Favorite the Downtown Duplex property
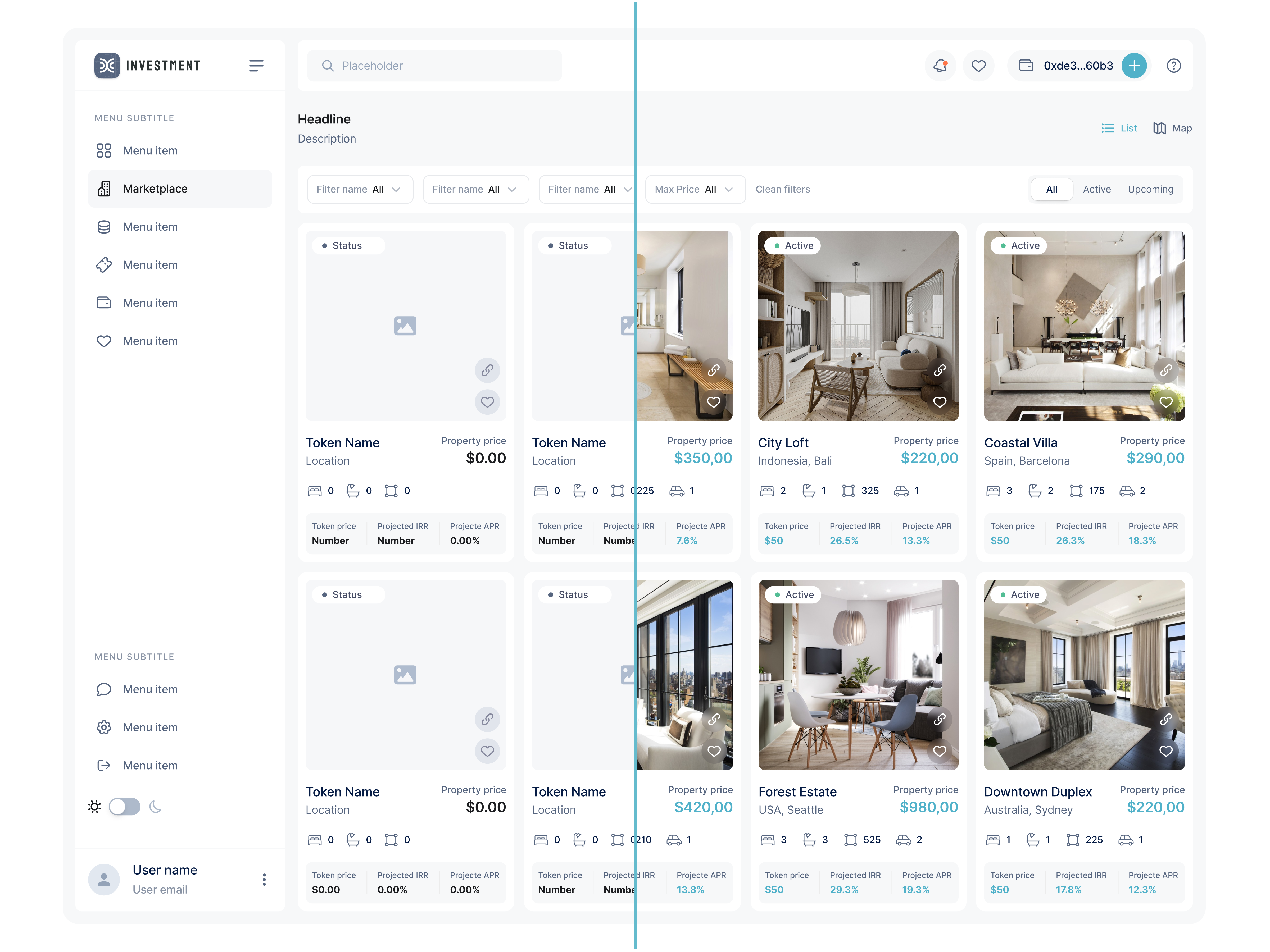This screenshot has width=1270, height=952. tap(1166, 751)
